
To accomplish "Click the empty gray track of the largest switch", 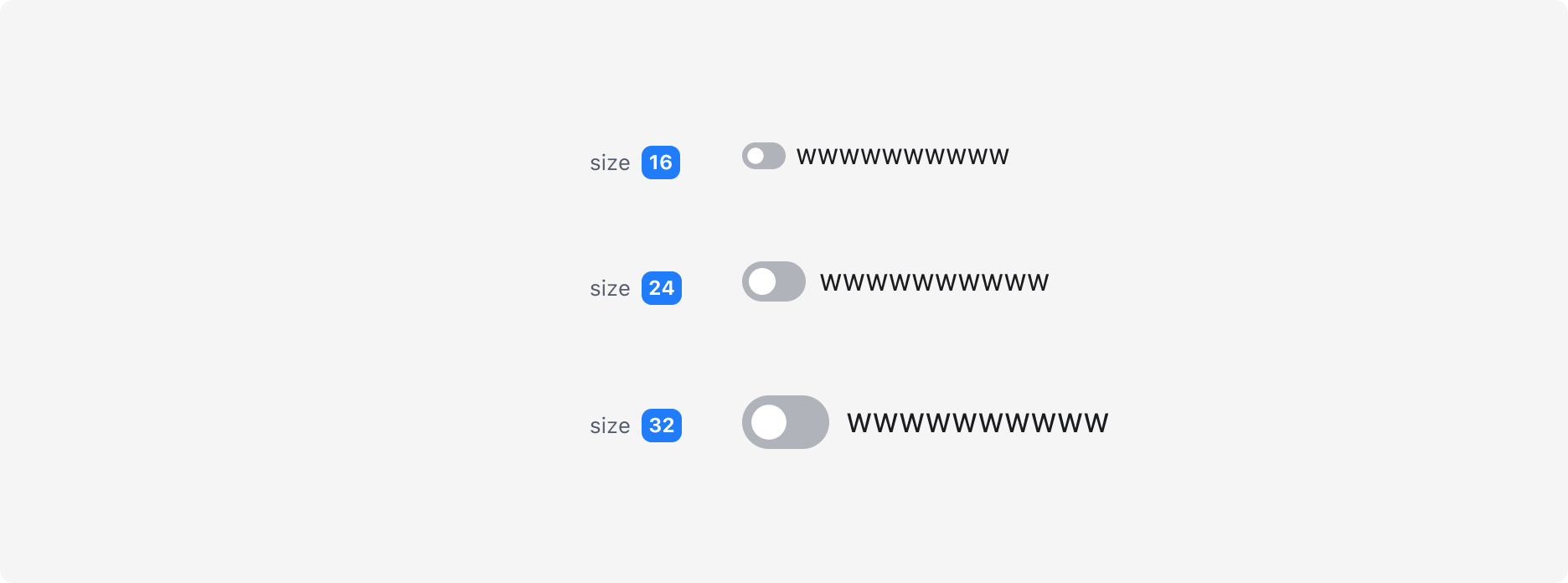I will pyautogui.click(x=807, y=422).
